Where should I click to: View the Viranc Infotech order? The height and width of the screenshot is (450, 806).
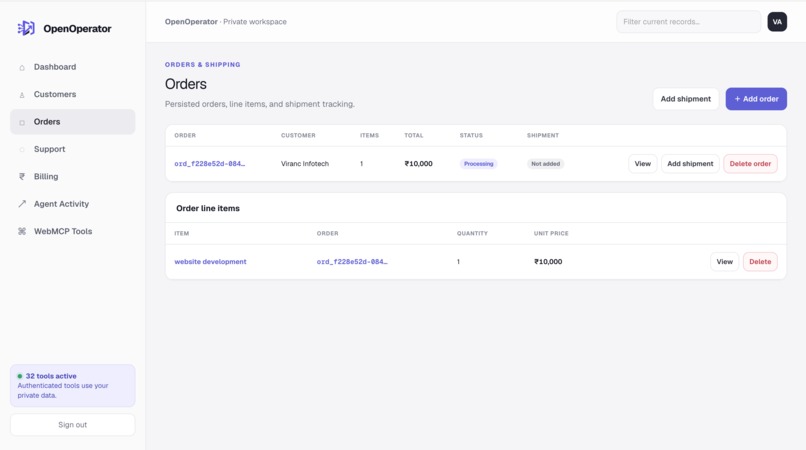coord(643,164)
